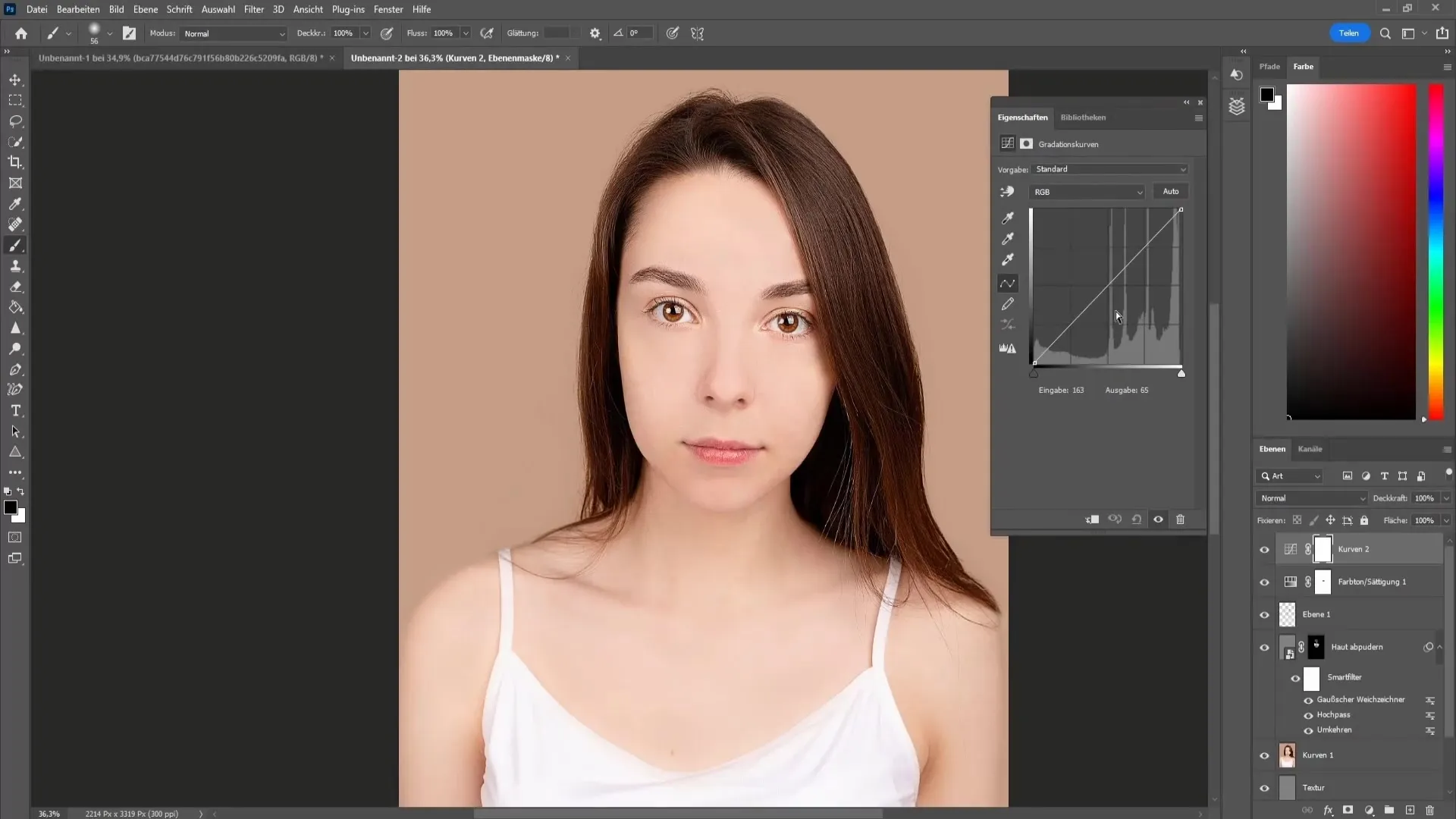The image size is (1456, 819).
Task: Add new adjustment layer icon at panel bottom
Action: [1369, 811]
